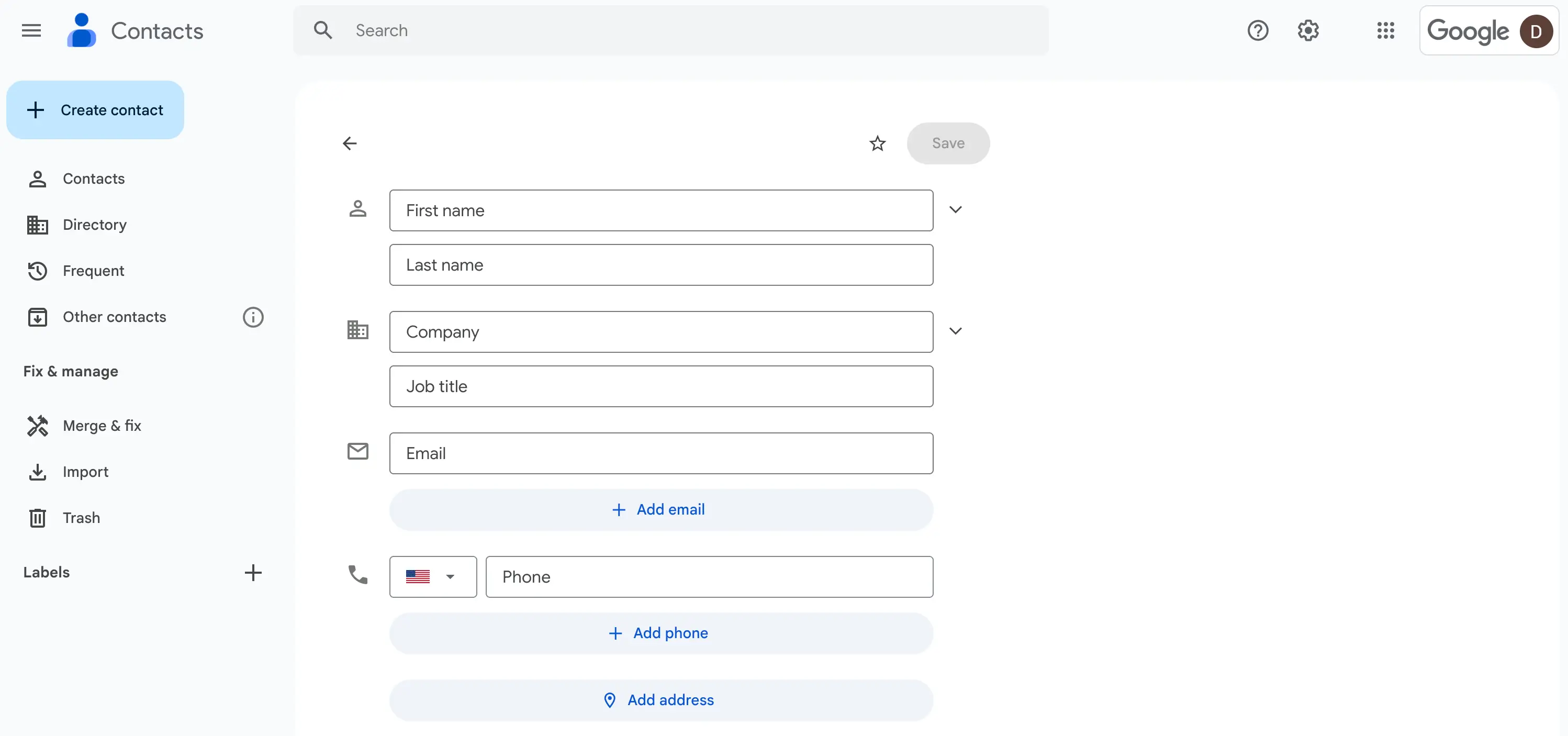Open Contacts settings gear icon
This screenshot has width=1568, height=736.
tap(1308, 30)
